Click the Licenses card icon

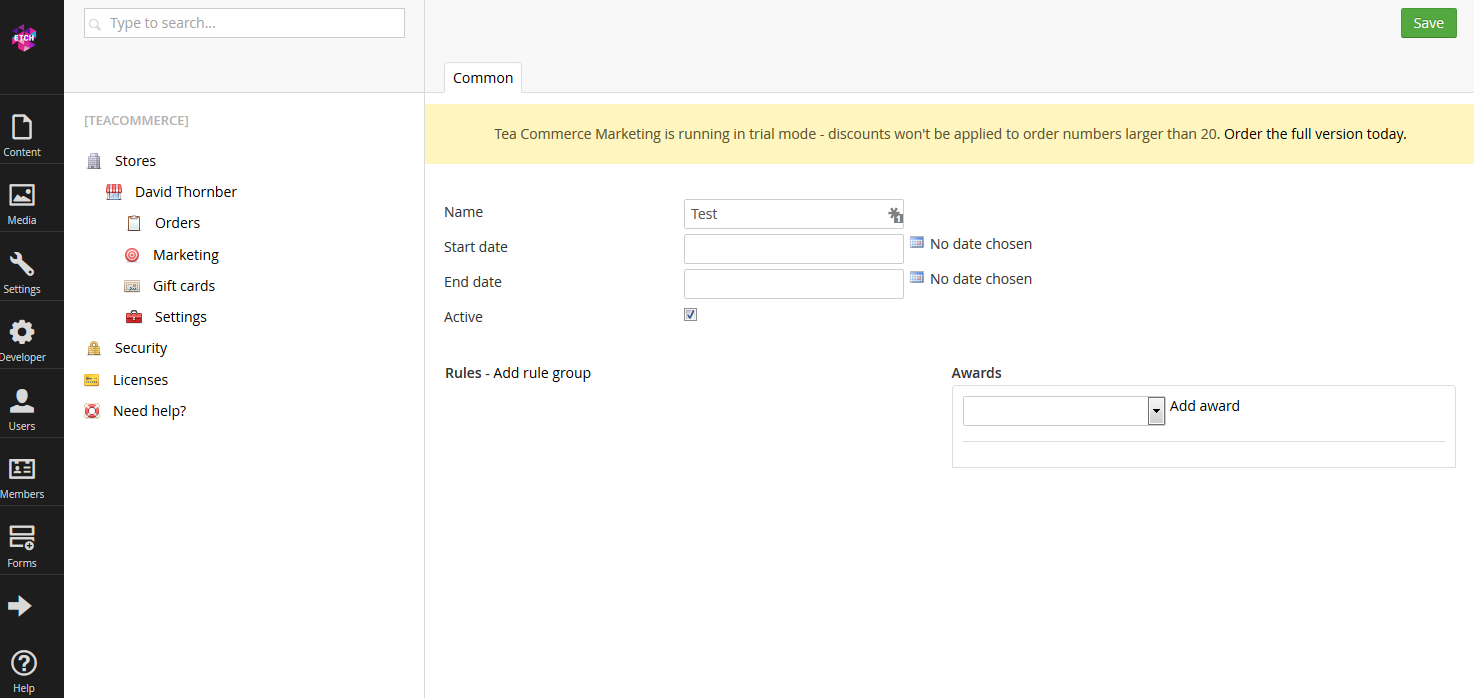point(92,380)
